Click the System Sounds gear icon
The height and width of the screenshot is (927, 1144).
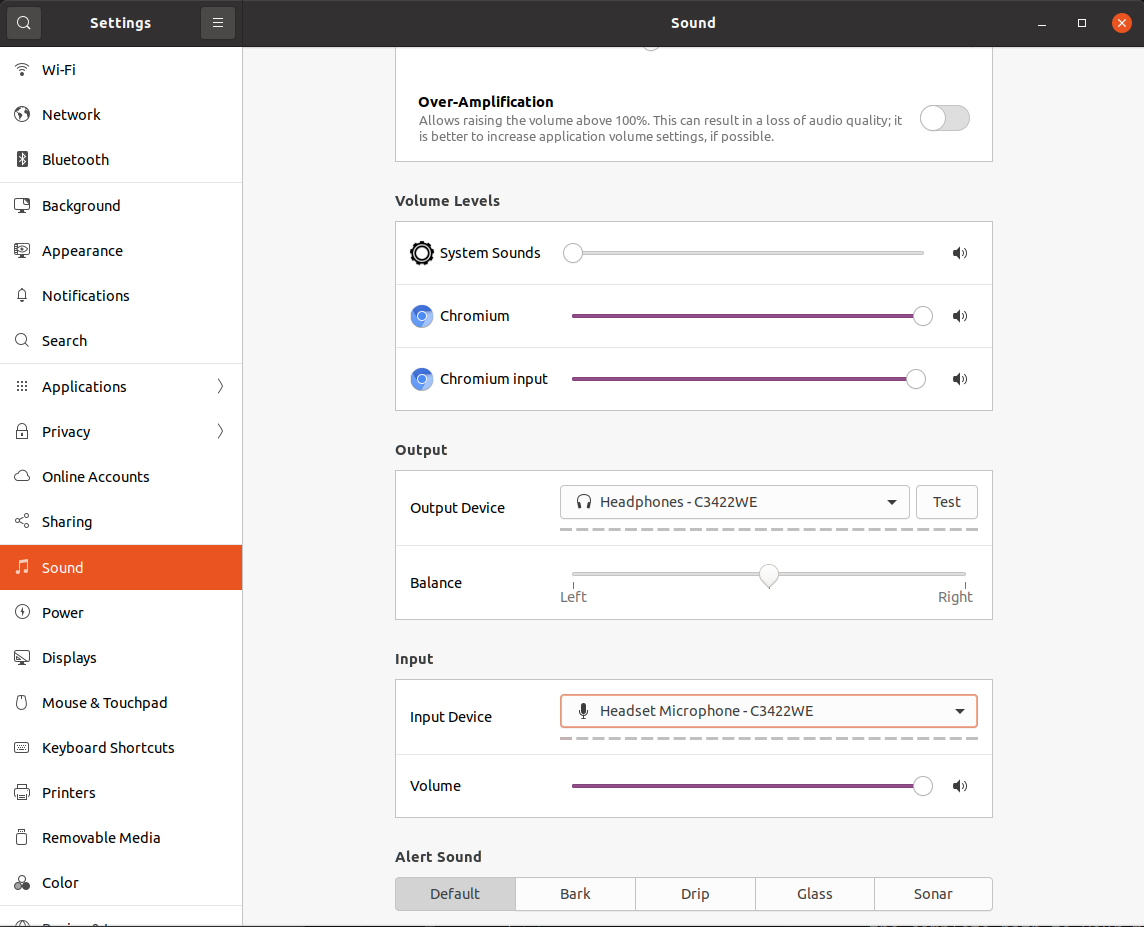click(x=422, y=253)
